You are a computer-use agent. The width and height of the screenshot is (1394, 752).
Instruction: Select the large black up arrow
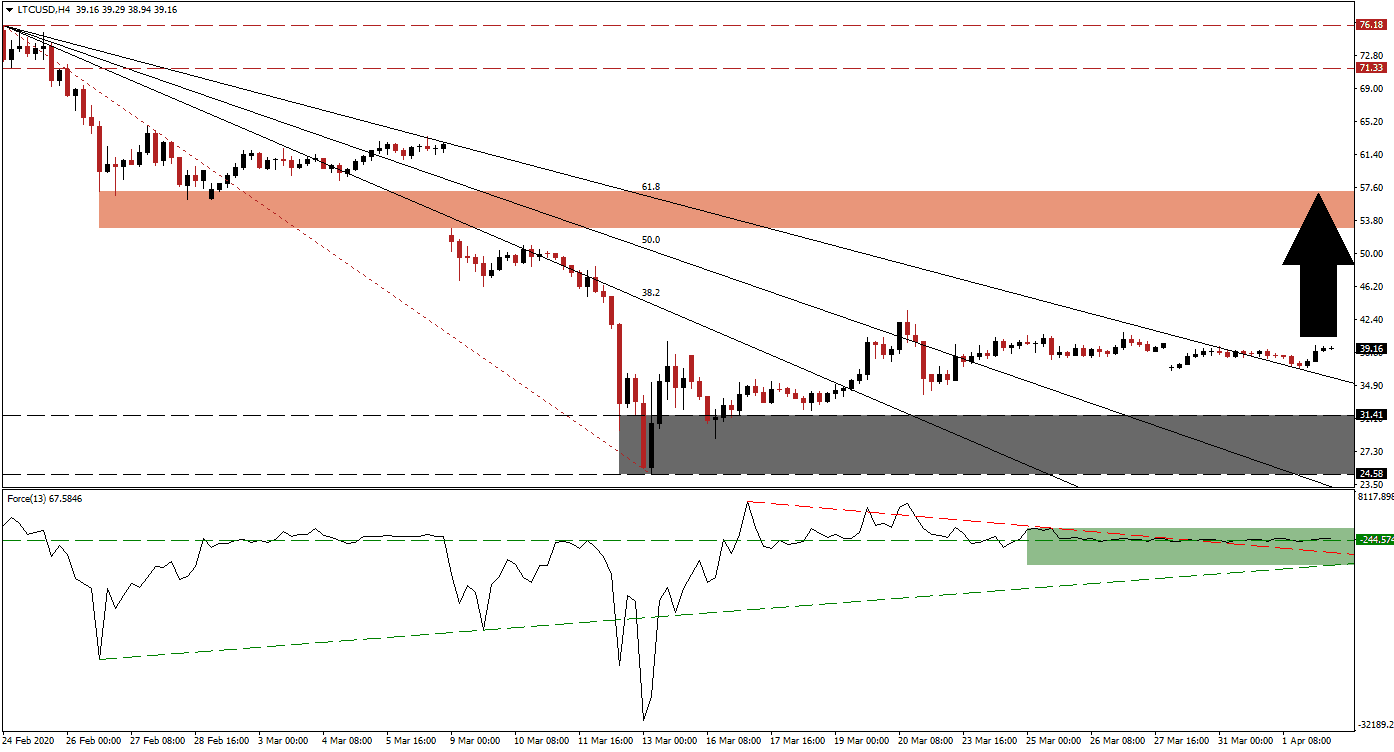click(x=1318, y=264)
